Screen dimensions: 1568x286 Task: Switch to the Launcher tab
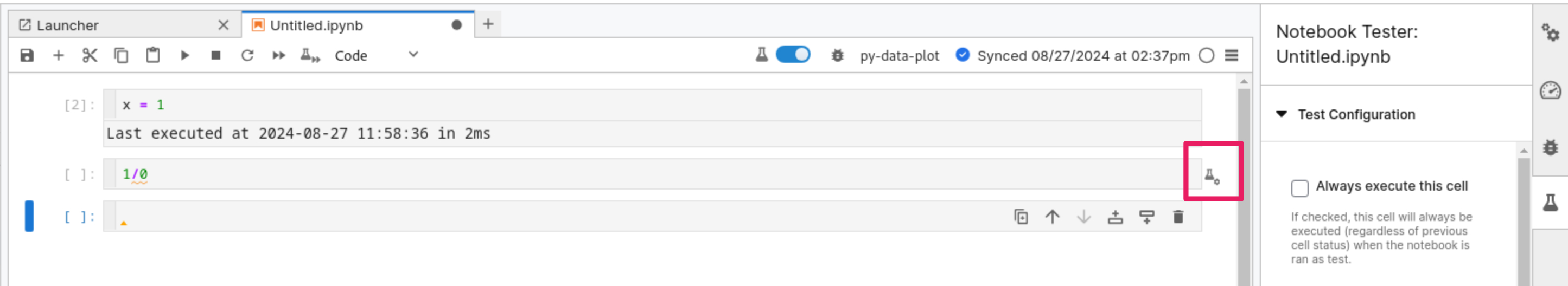point(67,25)
